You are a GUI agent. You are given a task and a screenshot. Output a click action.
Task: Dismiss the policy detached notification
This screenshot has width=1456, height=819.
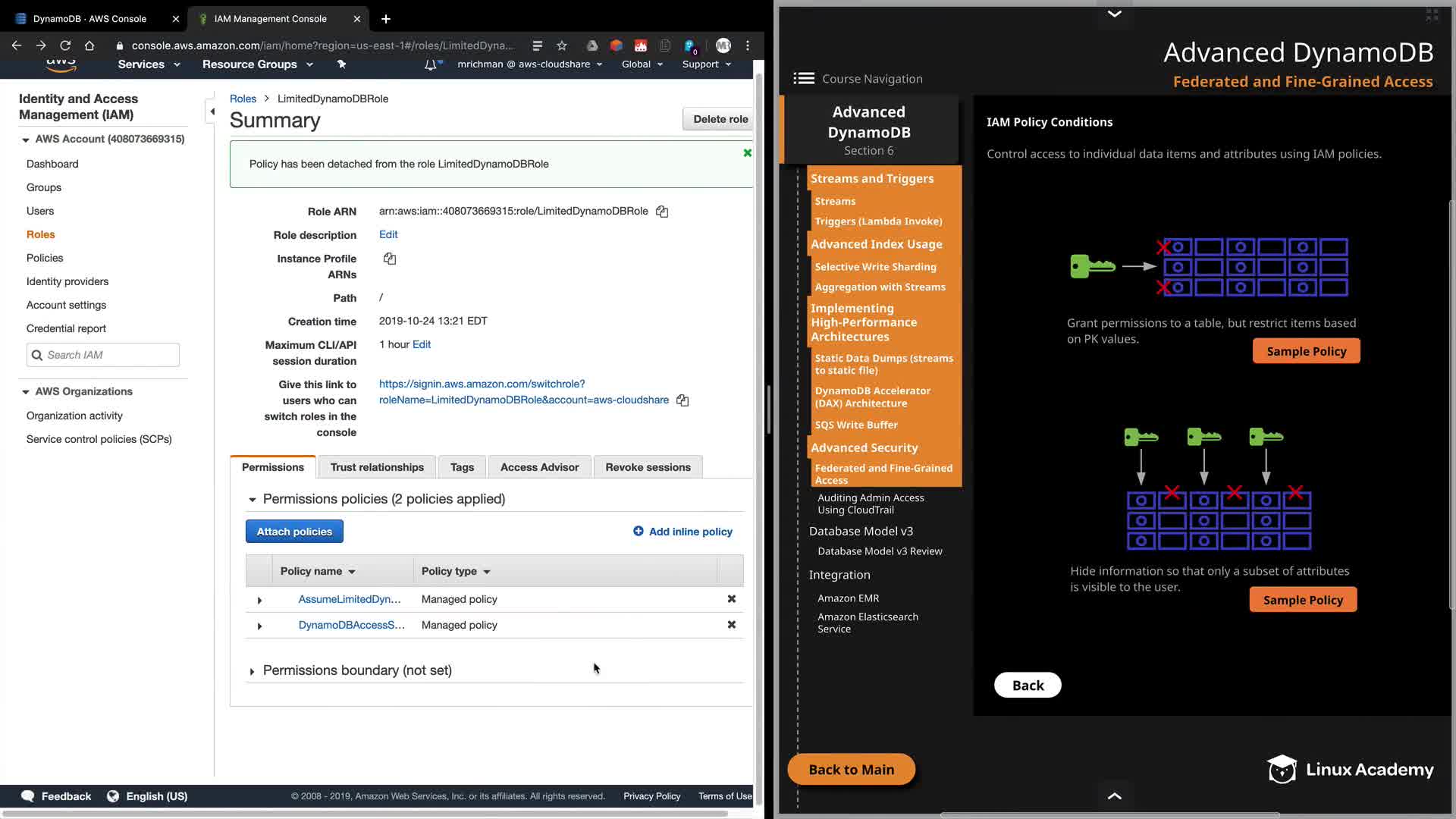pyautogui.click(x=747, y=153)
